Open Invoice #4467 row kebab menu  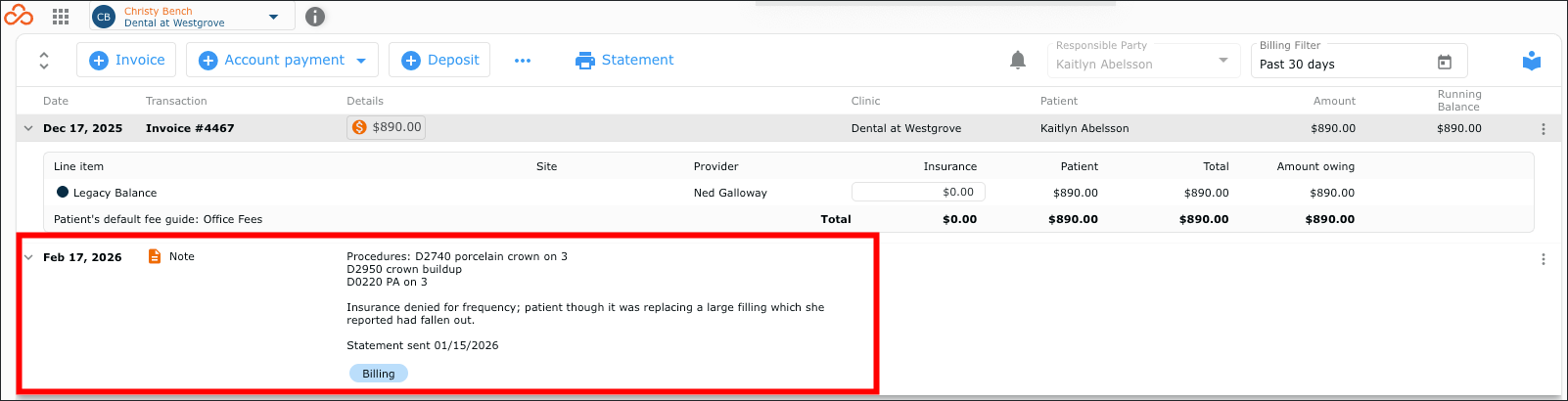point(1544,129)
